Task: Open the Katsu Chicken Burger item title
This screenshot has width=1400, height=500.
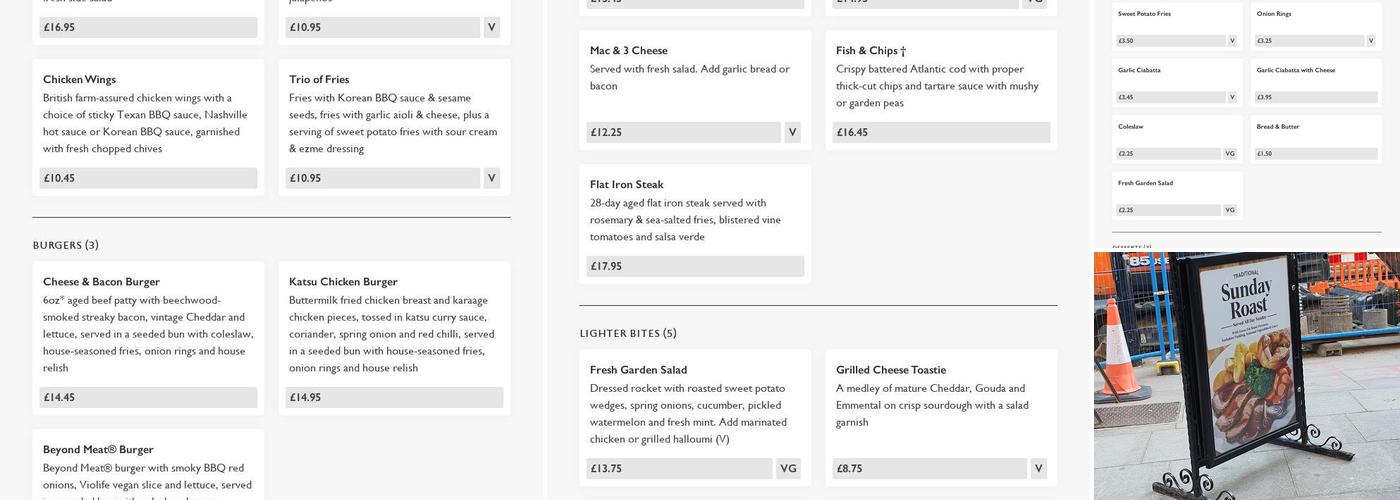Action: pos(343,281)
